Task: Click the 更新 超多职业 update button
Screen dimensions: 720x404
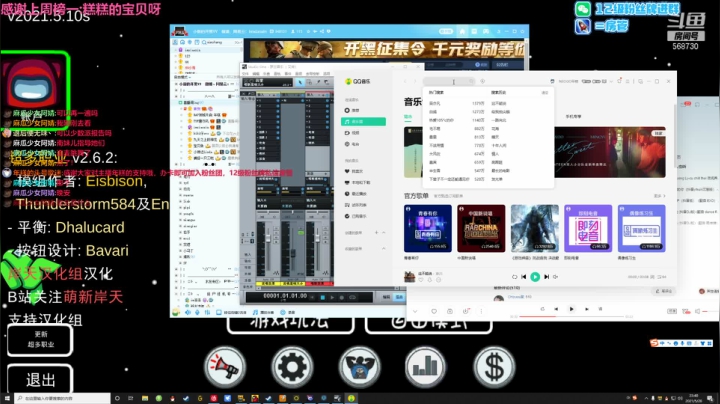Action: pos(40,340)
